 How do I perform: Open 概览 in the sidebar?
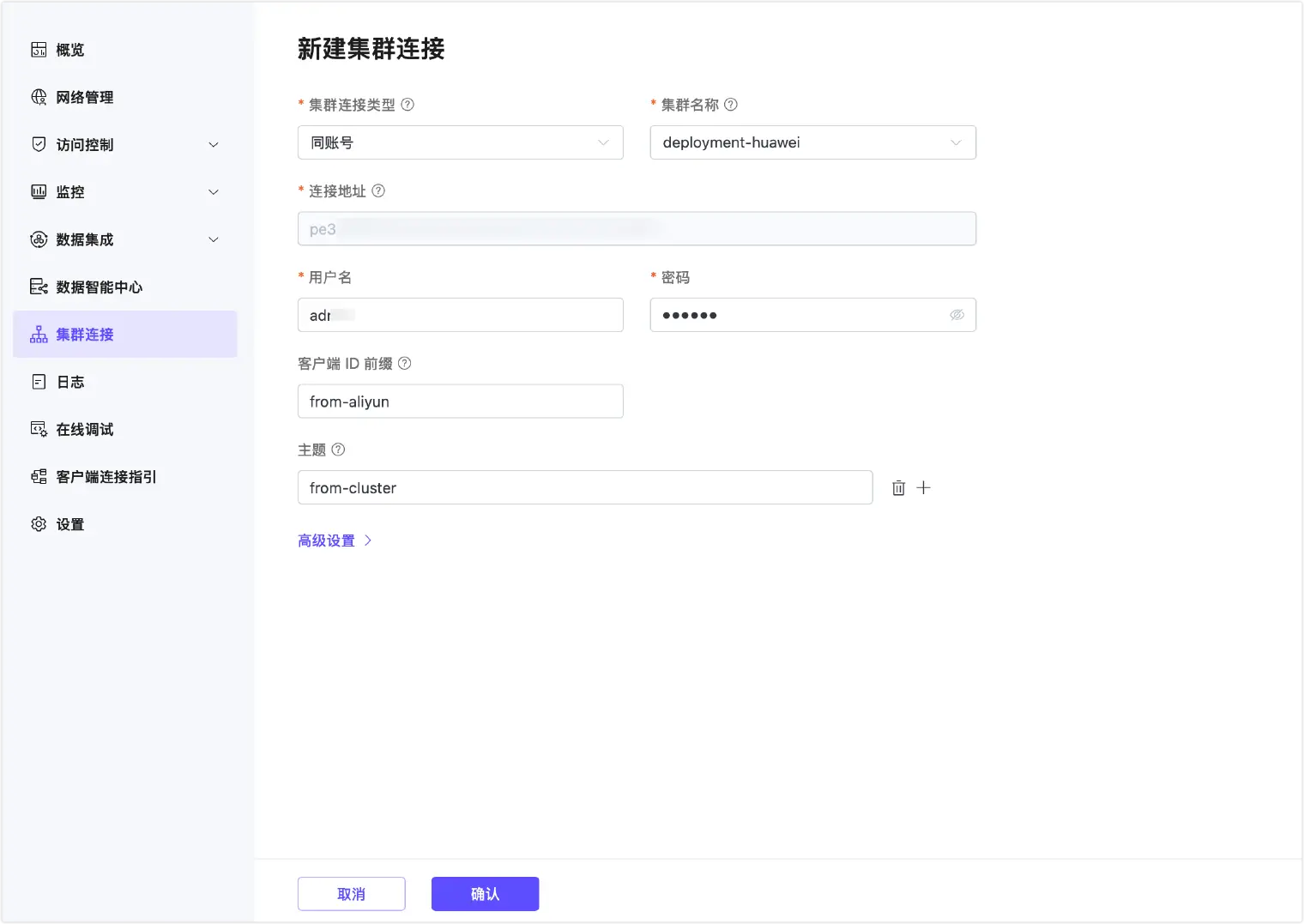(69, 50)
